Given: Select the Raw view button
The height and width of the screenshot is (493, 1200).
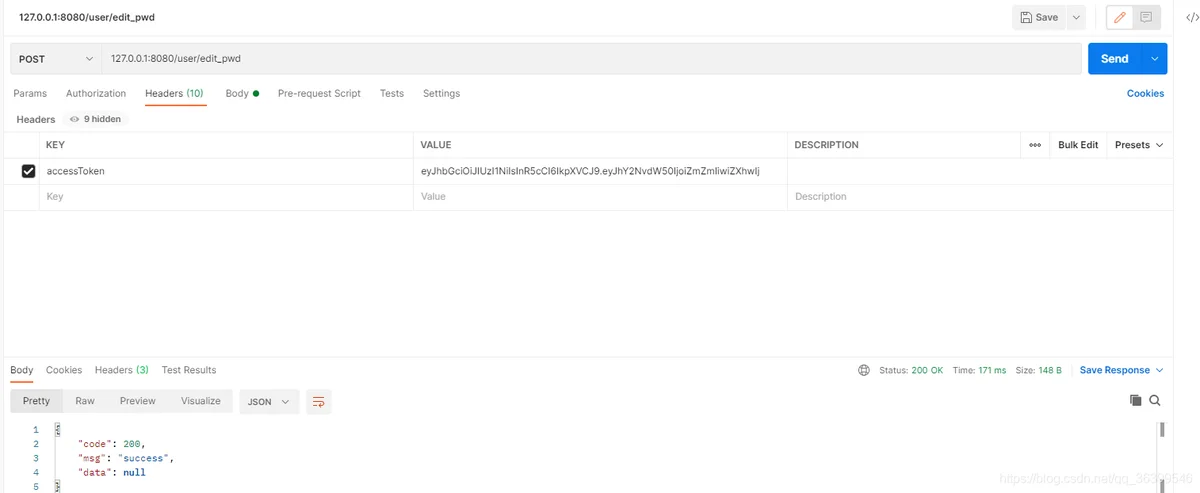Looking at the screenshot, I should [x=85, y=401].
